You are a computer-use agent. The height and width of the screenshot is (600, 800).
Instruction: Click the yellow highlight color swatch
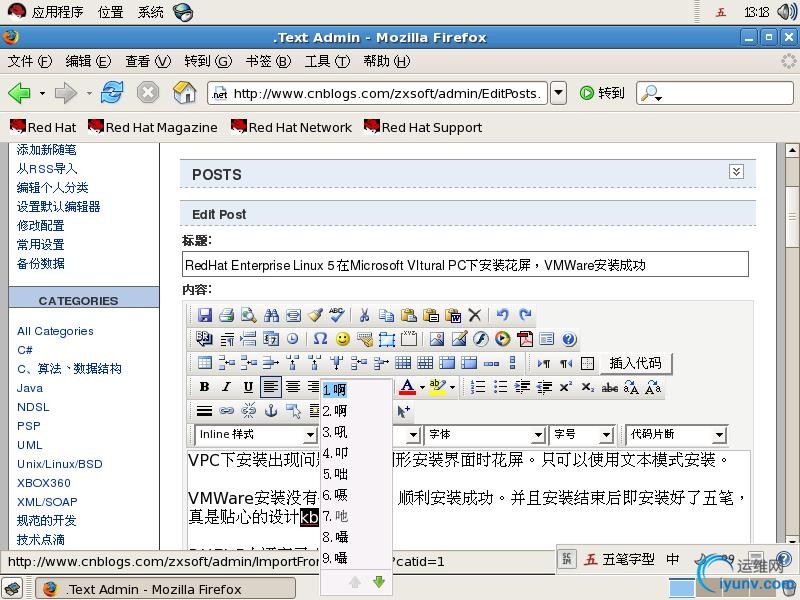[x=438, y=387]
